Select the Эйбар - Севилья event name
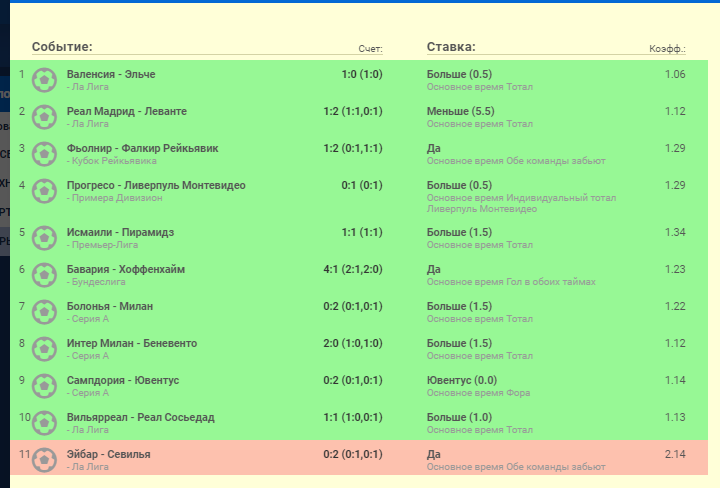This screenshot has width=720, height=488. [108, 454]
